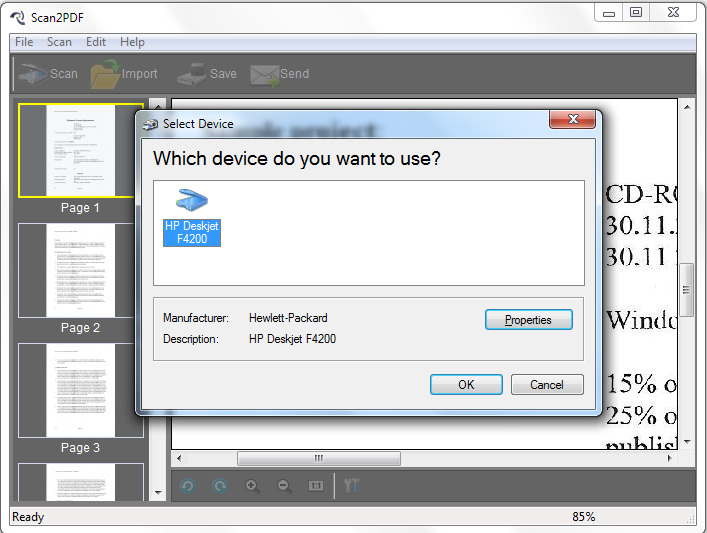Click the horizontal scroll right arrow
Viewport: 707px width, 533px height.
pyautogui.click(x=670, y=459)
